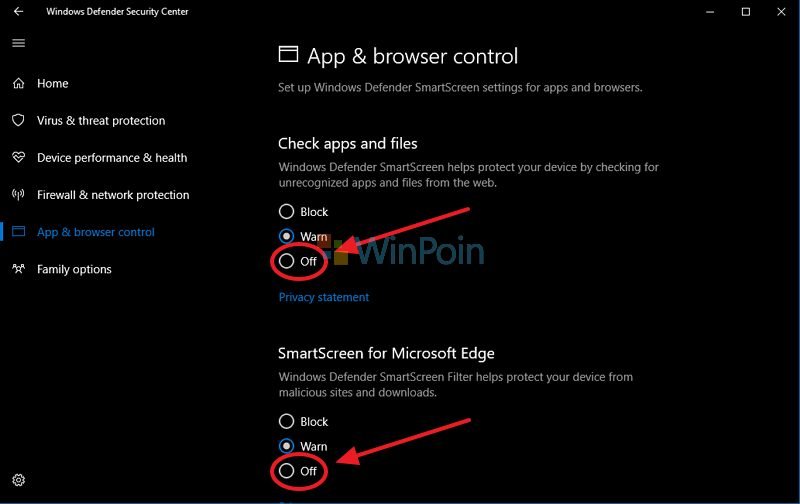Click the Firewall network signal icon
The height and width of the screenshot is (504, 800).
coord(18,195)
